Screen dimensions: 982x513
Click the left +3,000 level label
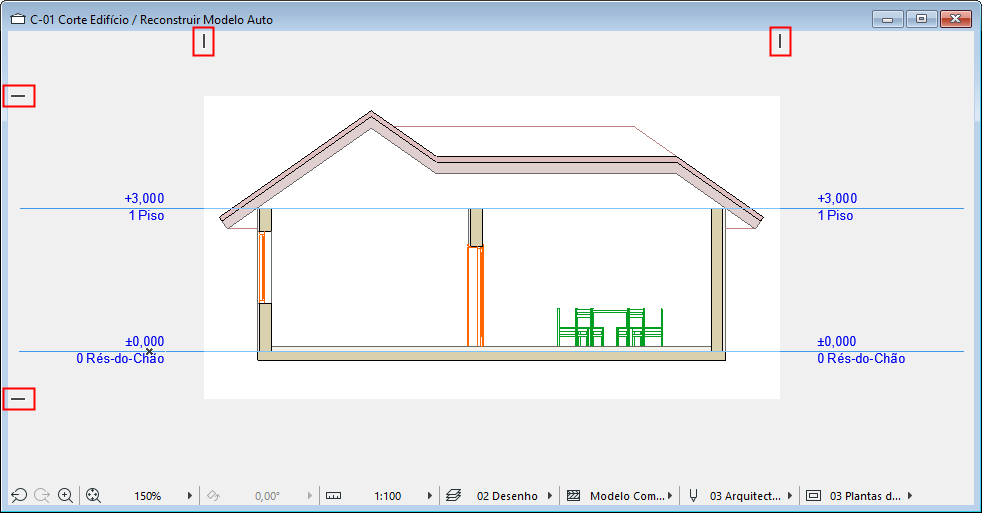pos(144,199)
